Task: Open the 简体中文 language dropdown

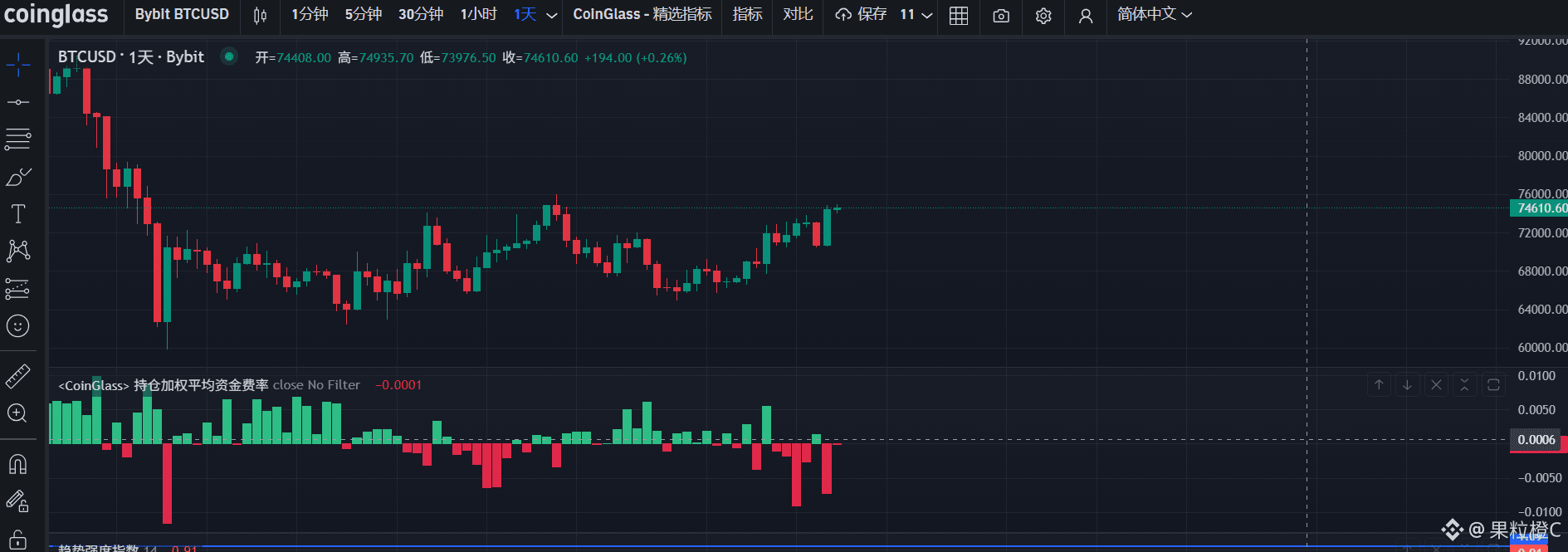Action: click(x=1155, y=14)
